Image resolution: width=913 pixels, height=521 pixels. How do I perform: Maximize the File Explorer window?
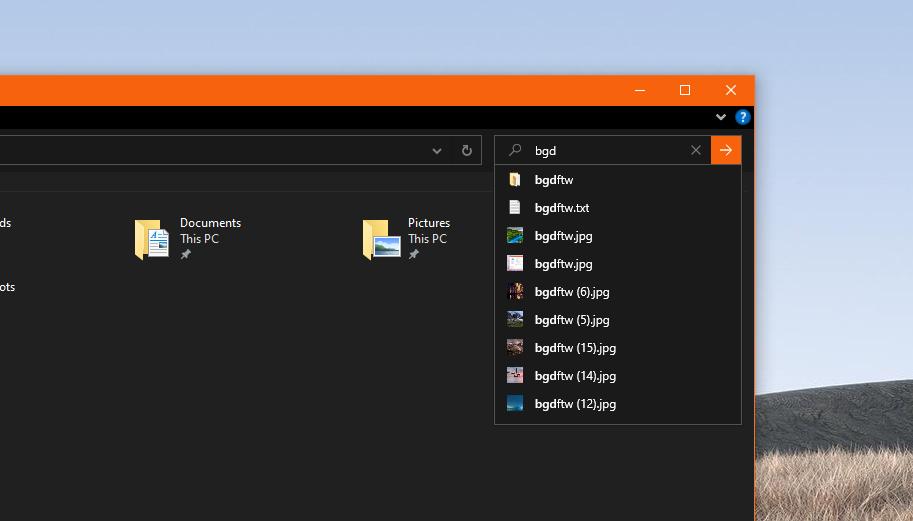pos(685,90)
